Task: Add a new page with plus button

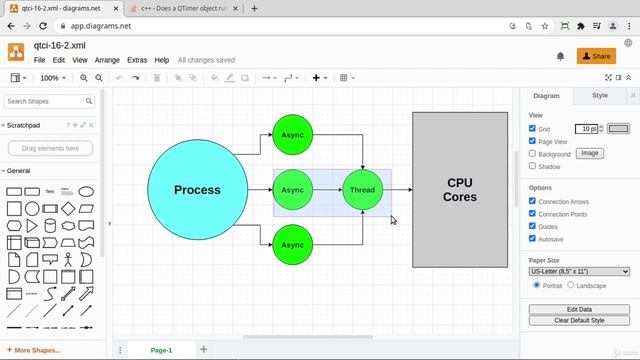Action: (204, 349)
